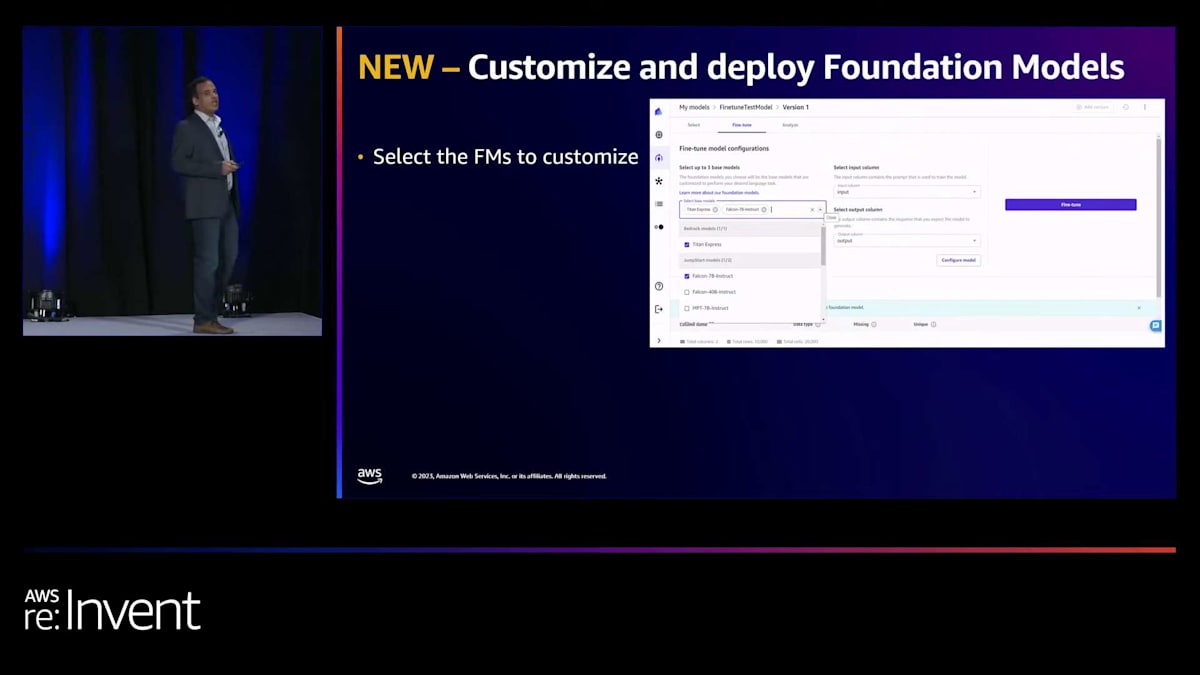Open the Input column dropdown

(x=907, y=191)
